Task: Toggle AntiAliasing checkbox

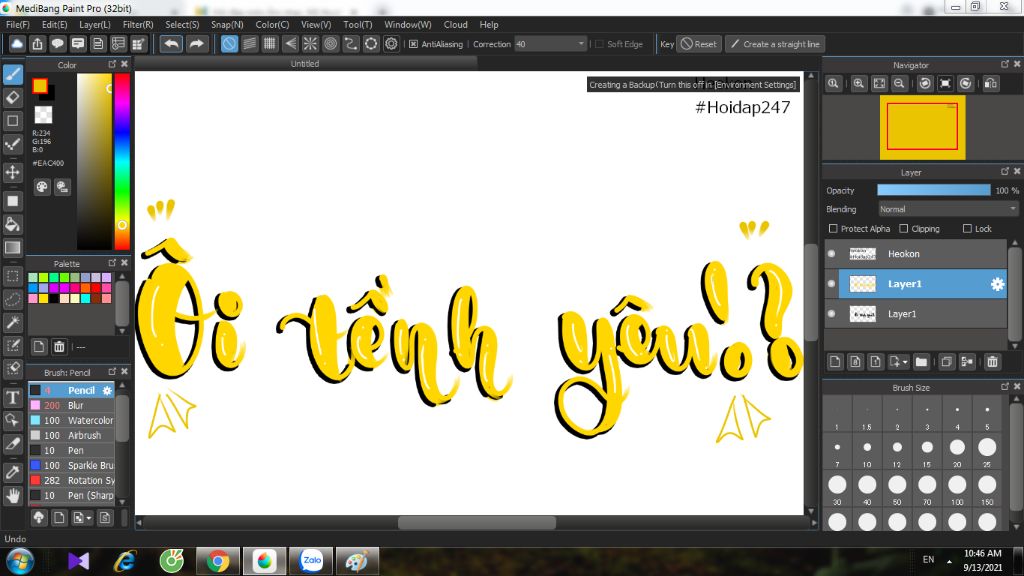Action: click(x=413, y=44)
